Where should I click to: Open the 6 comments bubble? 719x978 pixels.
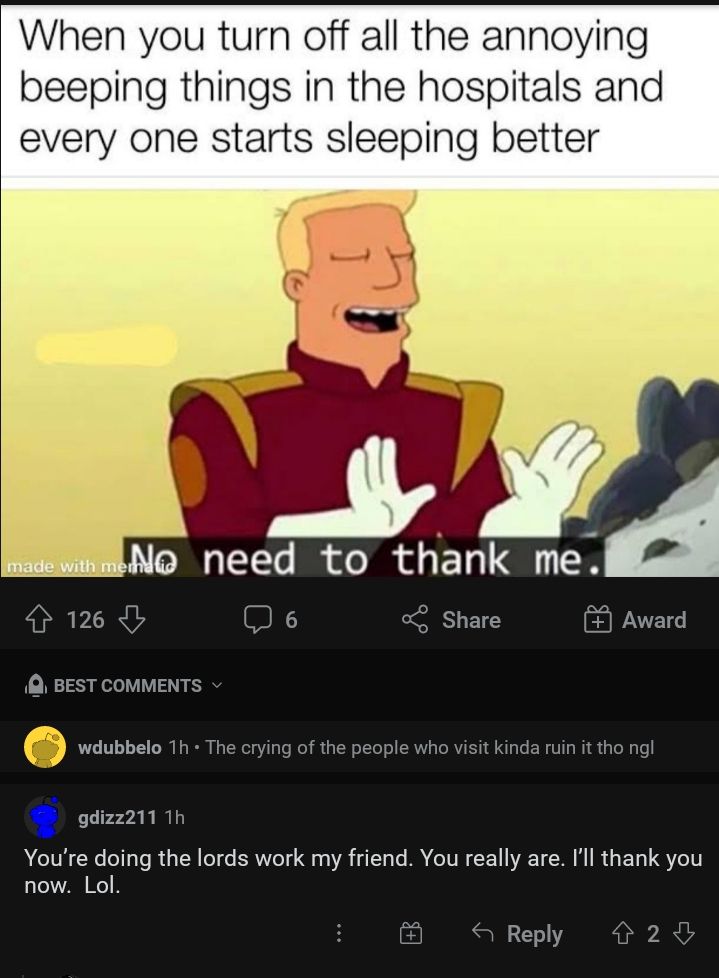[271, 619]
